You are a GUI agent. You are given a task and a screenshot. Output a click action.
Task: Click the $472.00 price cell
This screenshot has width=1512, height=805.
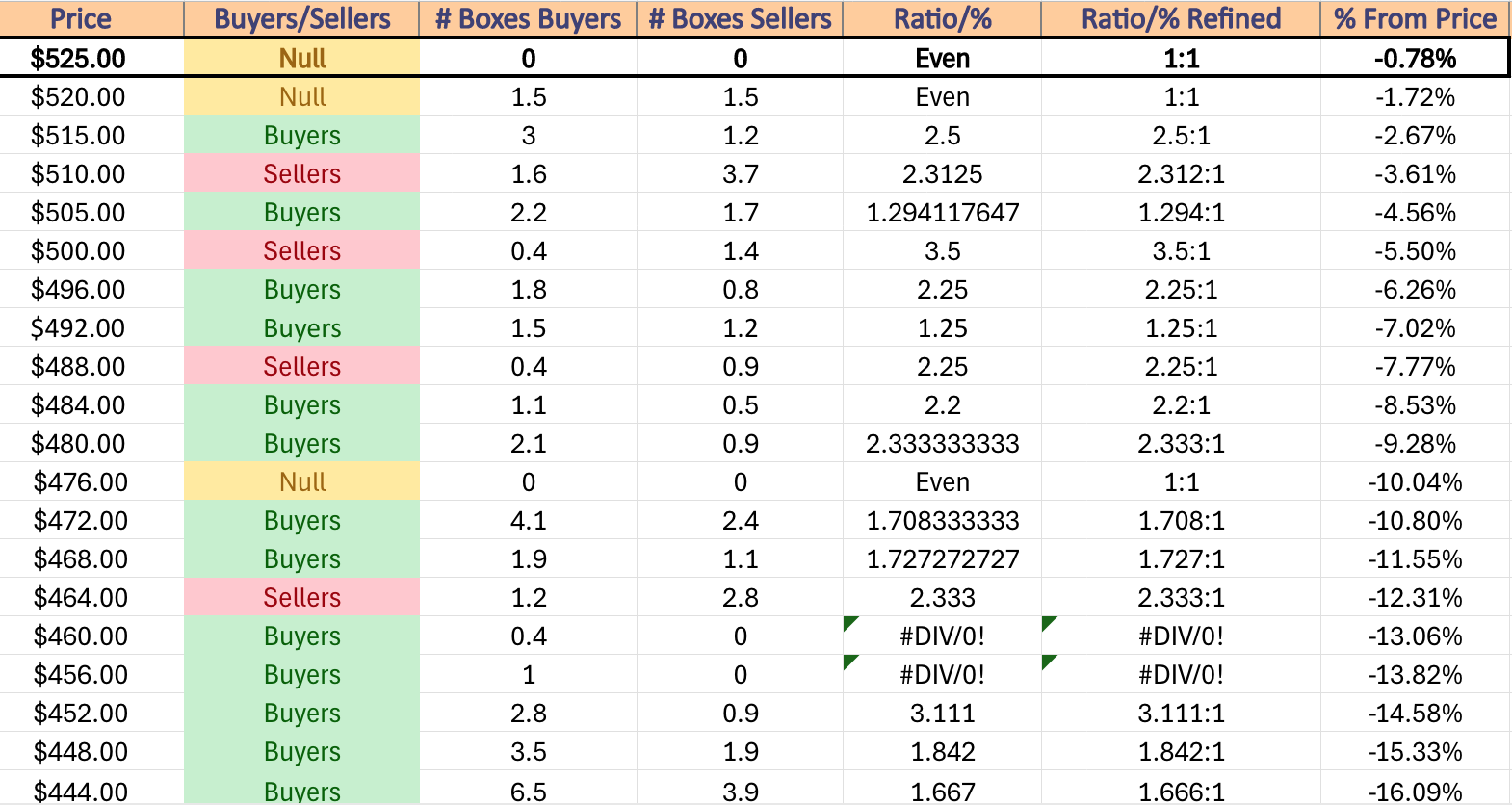point(91,520)
